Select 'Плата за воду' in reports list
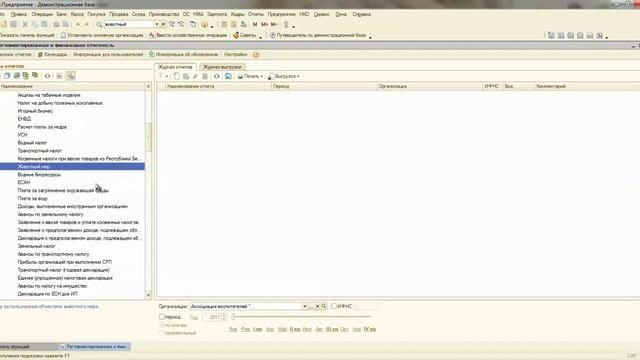The width and height of the screenshot is (640, 360). tap(33, 198)
